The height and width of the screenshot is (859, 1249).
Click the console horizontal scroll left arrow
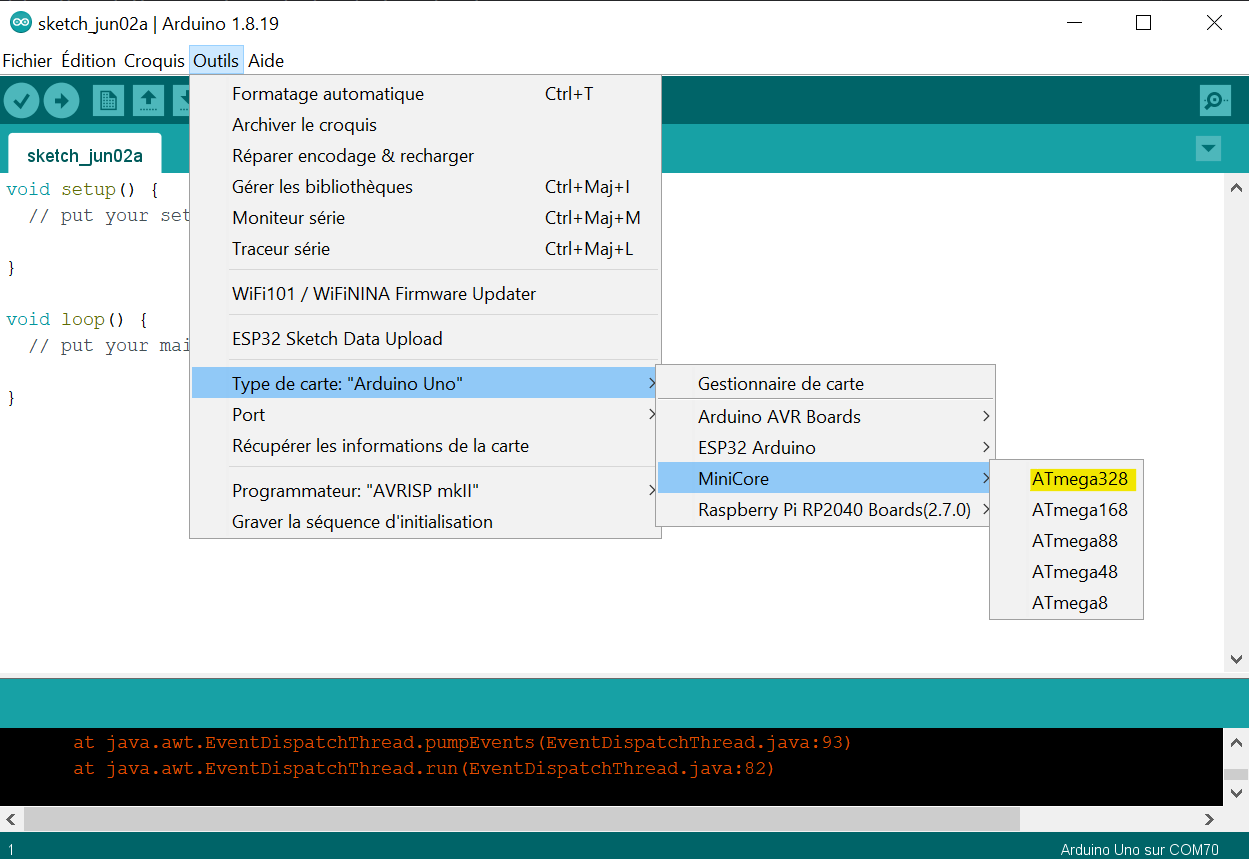coord(11,819)
